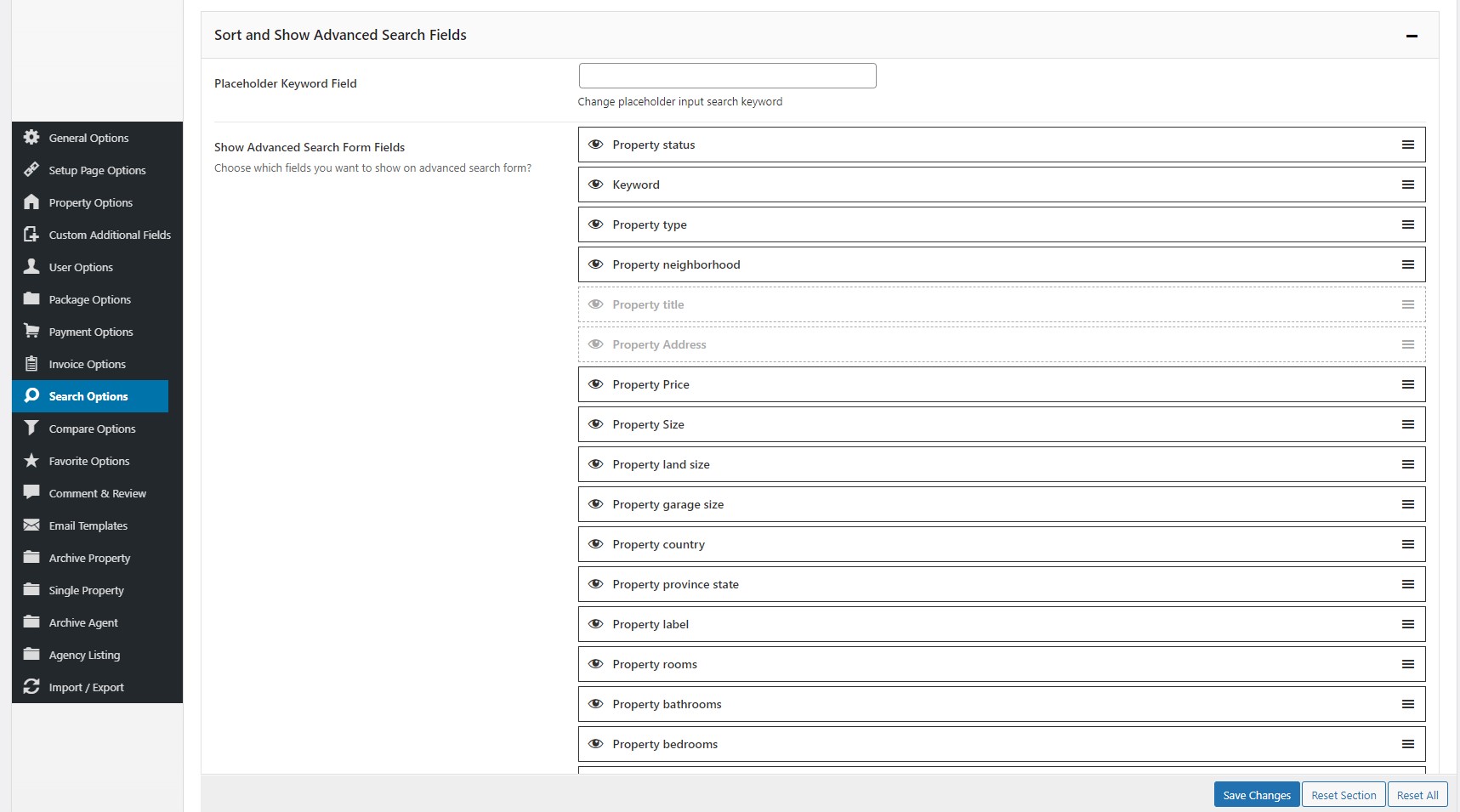Image resolution: width=1460 pixels, height=812 pixels.
Task: Click the greyed drag handle on Property Address
Action: coord(1408,344)
